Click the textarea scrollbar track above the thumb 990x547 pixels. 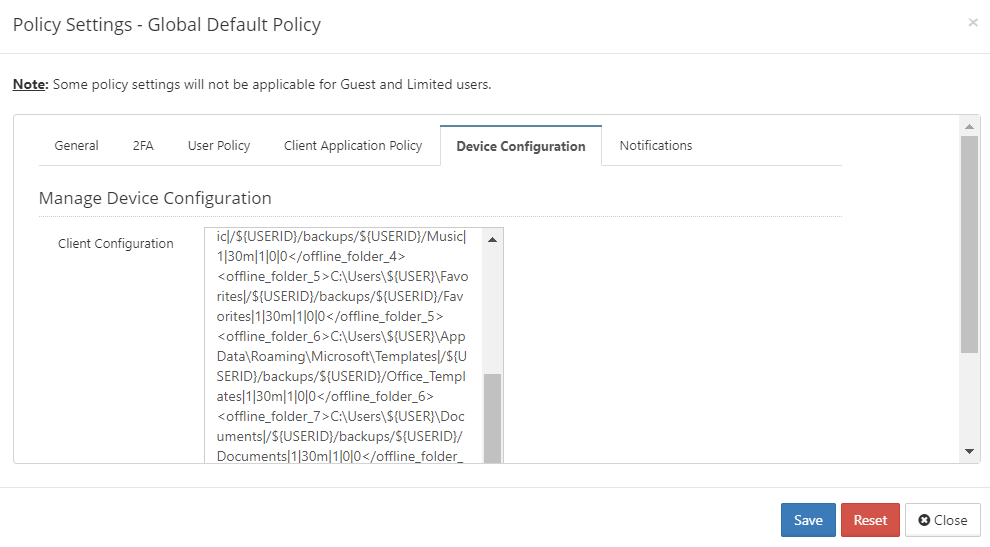(492, 310)
